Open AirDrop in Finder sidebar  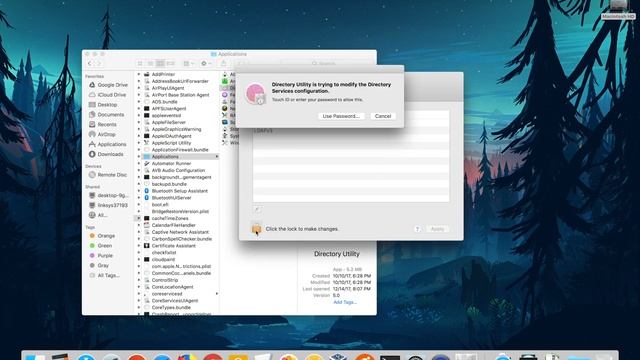[x=102, y=134]
